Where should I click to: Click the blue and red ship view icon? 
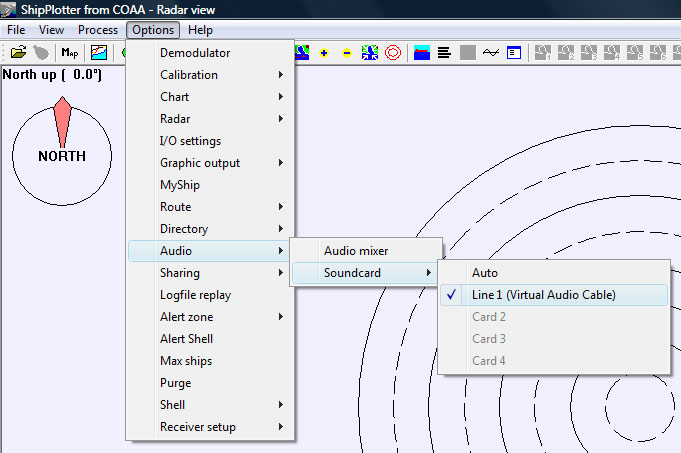(422, 53)
